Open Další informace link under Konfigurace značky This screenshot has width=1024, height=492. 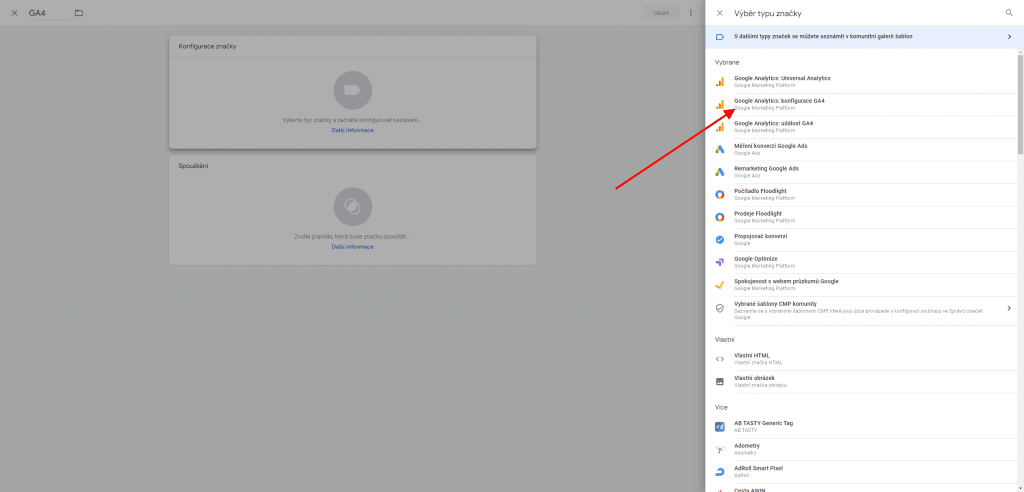(353, 130)
